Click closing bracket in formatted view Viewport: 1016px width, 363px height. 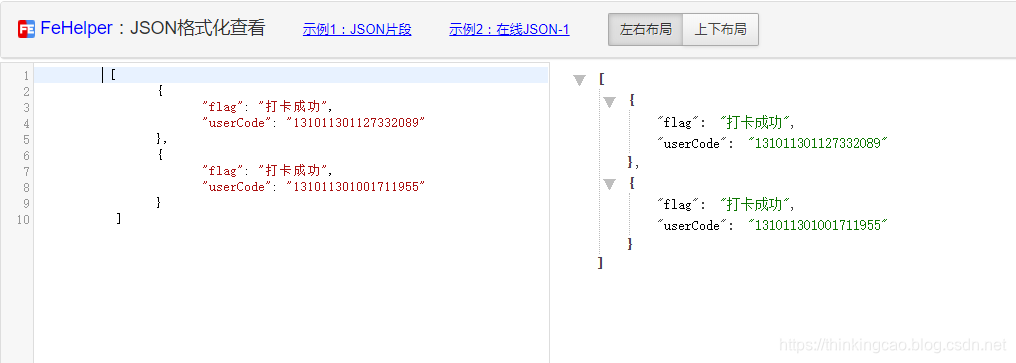pos(601,263)
